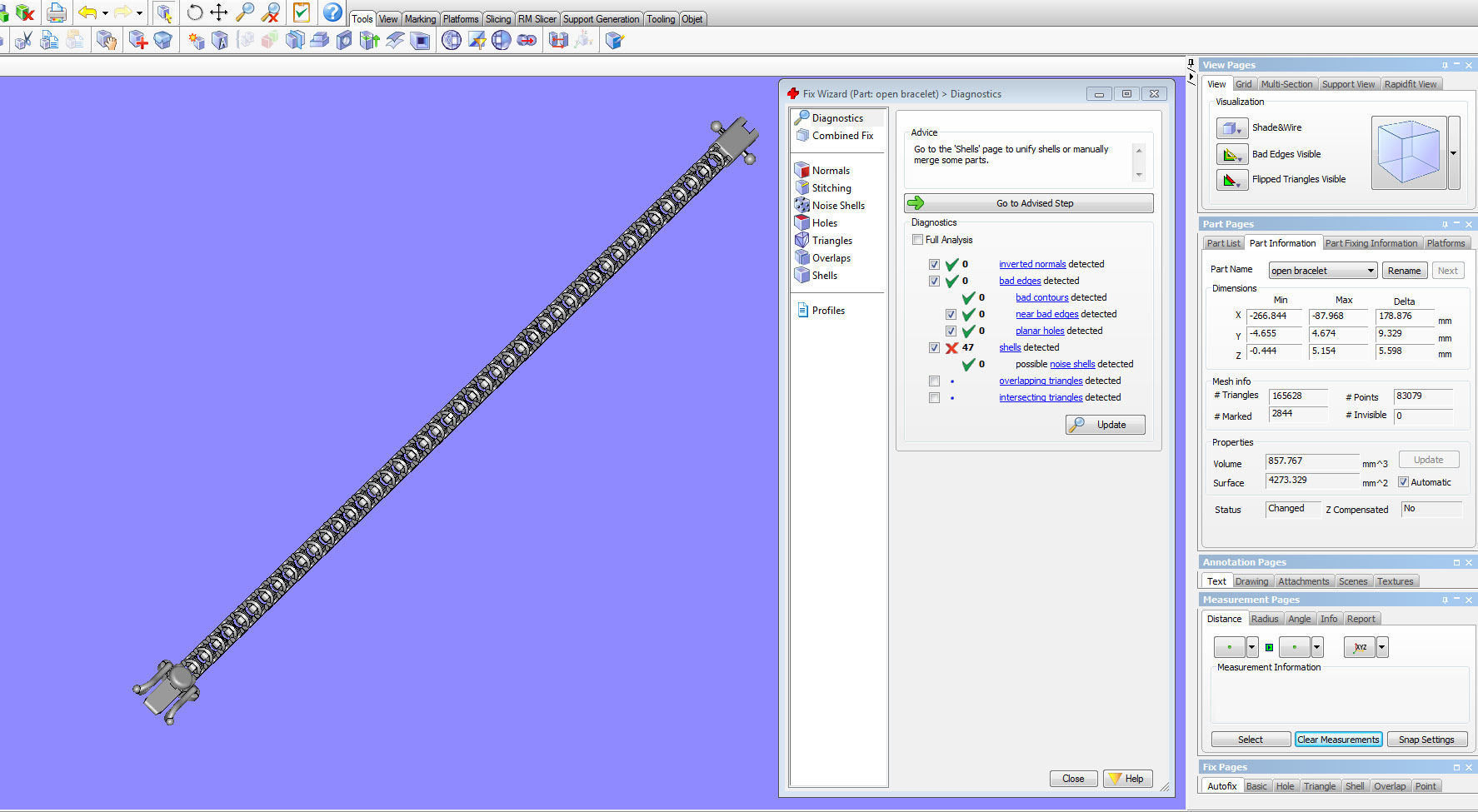1478x812 pixels.
Task: Select the pan (four-arrow move) tool
Action: tap(219, 12)
